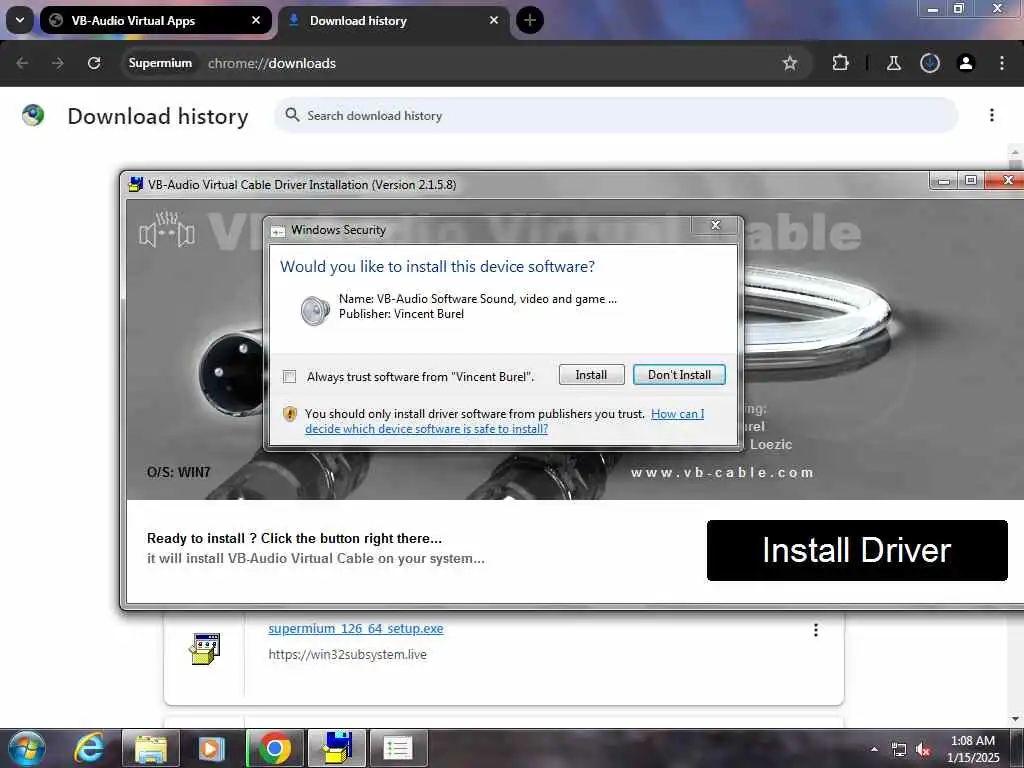Open supermium_126_64_setup.exe download link
The image size is (1024, 768).
click(x=355, y=628)
